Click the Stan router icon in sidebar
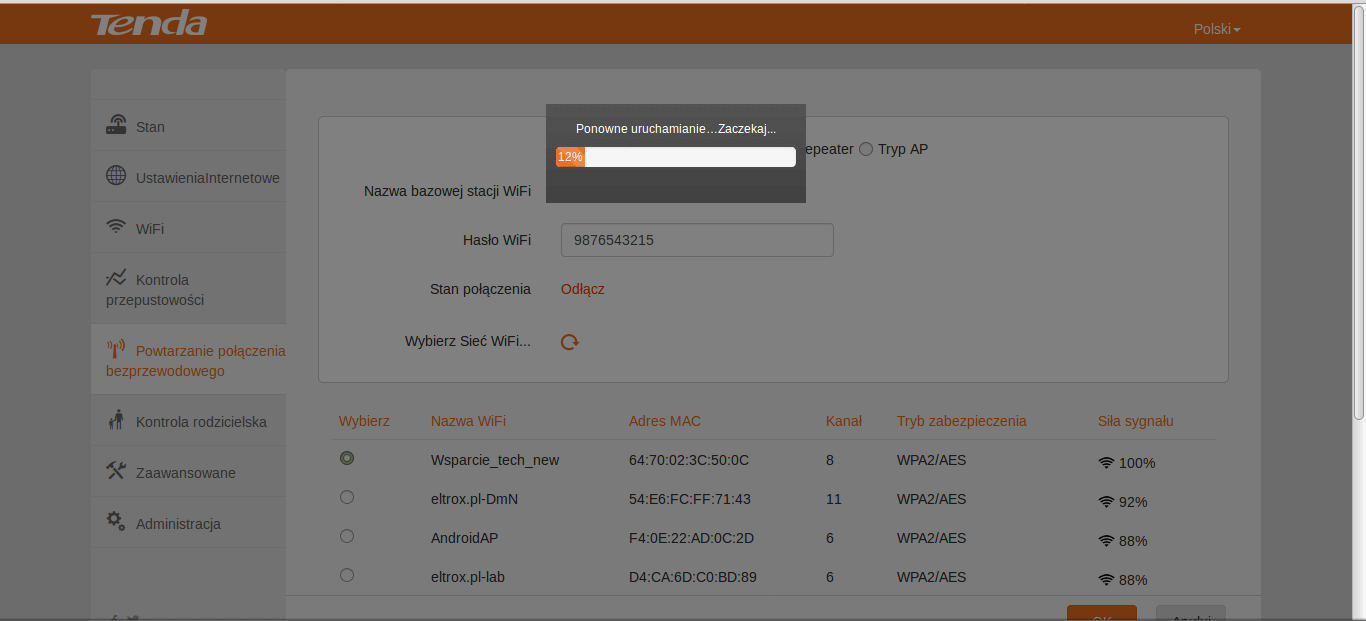The height and width of the screenshot is (621, 1366). (117, 125)
